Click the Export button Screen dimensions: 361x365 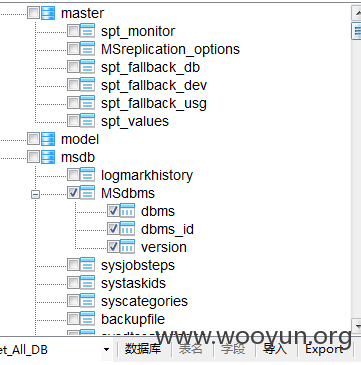[324, 349]
